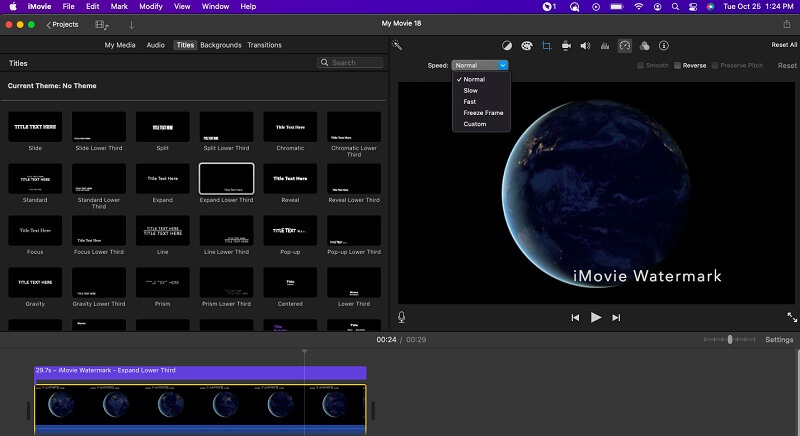Open the Mark menu

119,7
